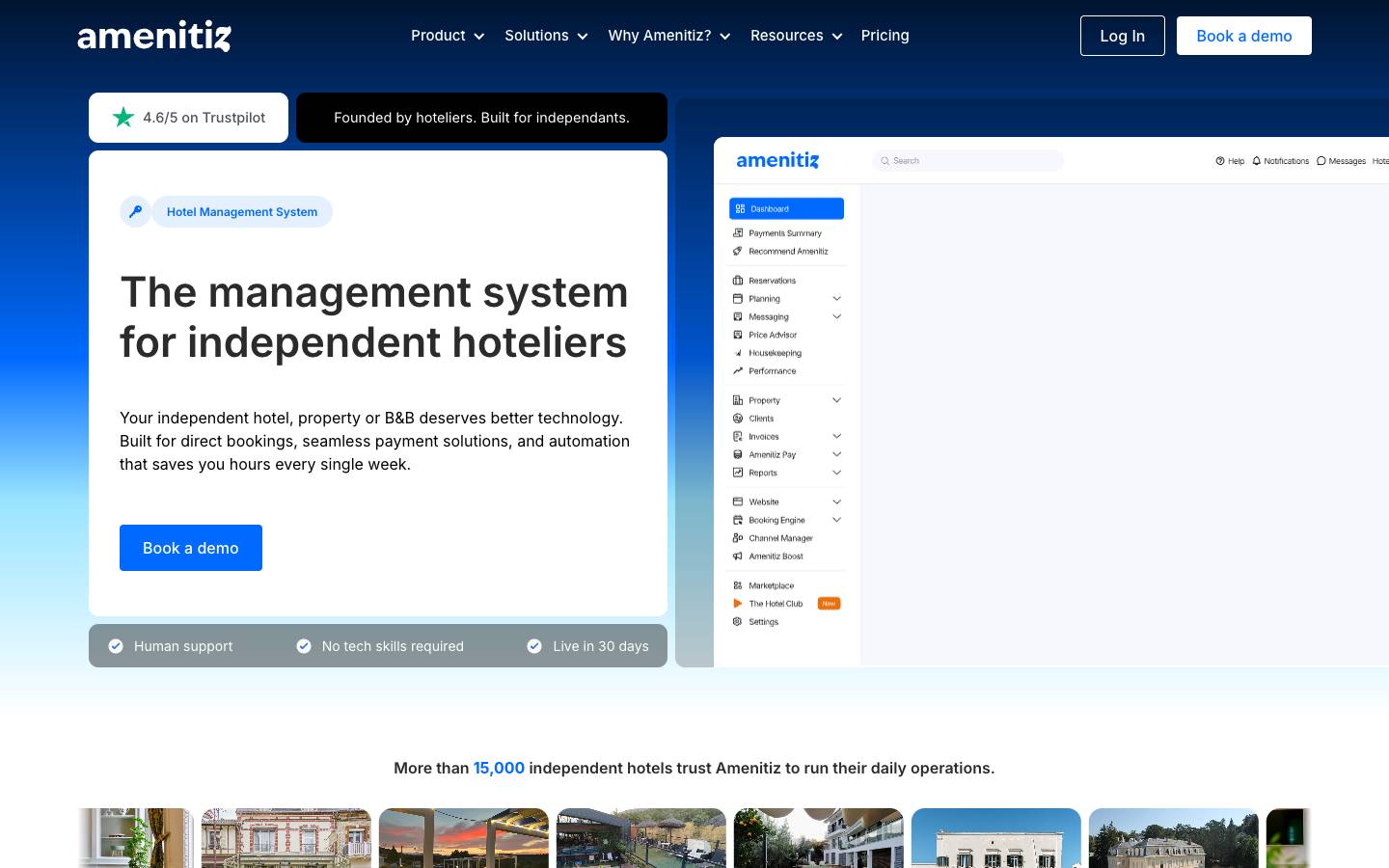Screen dimensions: 1389x868
Task: Expand the Reports section chevron
Action: tap(837, 473)
